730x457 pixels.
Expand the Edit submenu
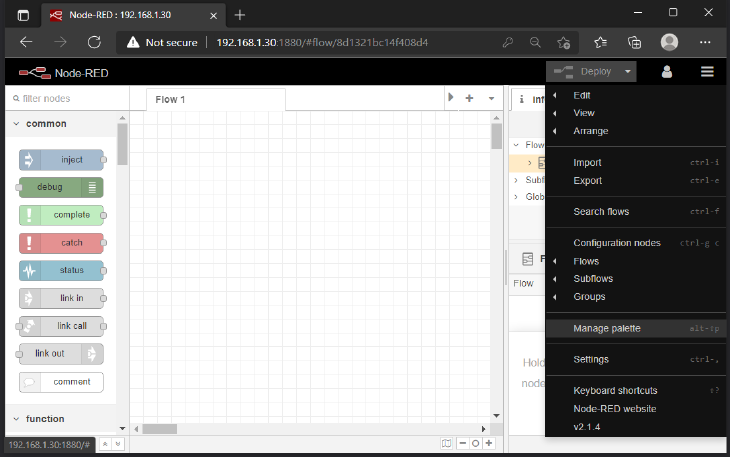coord(635,95)
